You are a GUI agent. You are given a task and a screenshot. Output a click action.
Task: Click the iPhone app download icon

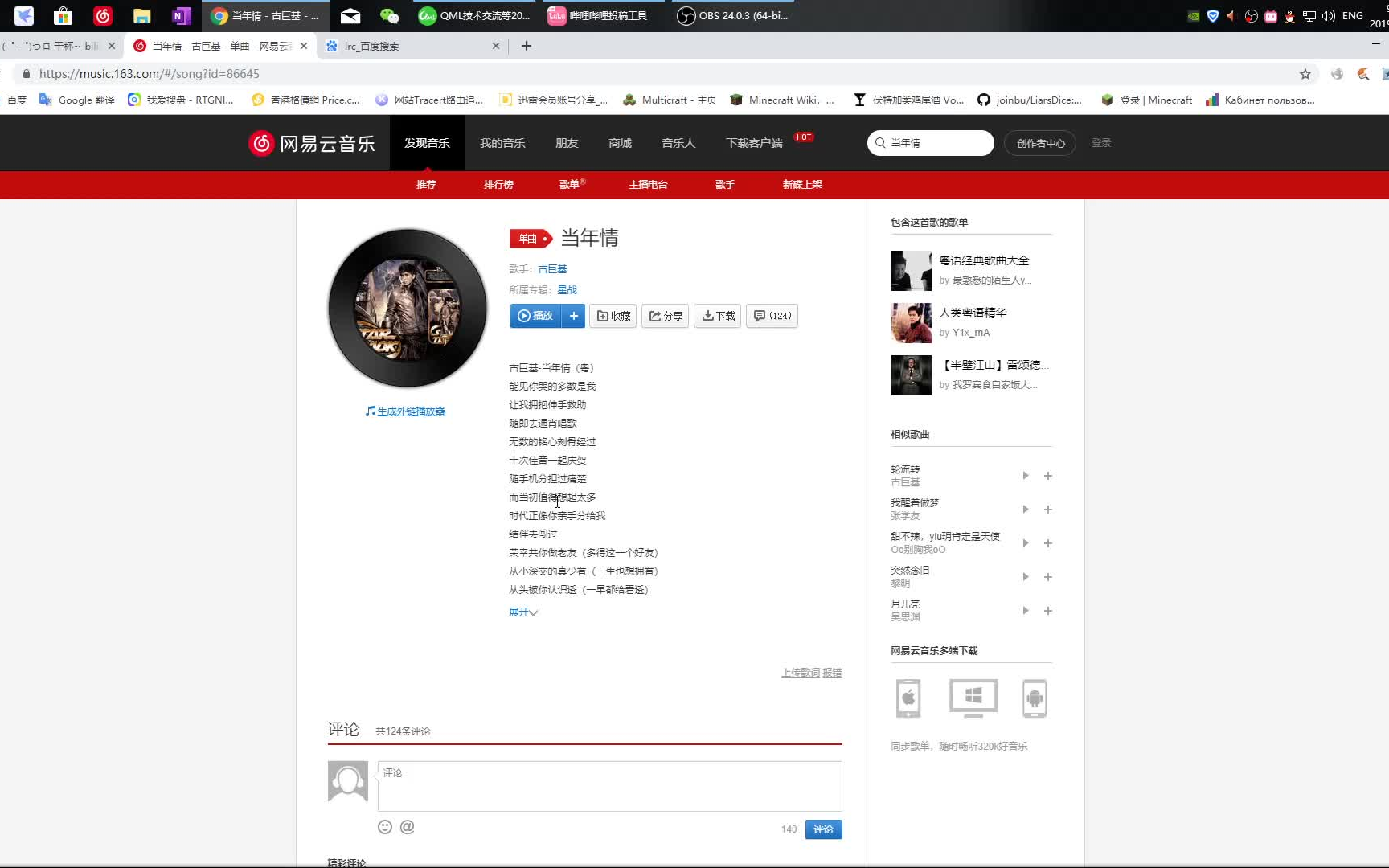908,698
